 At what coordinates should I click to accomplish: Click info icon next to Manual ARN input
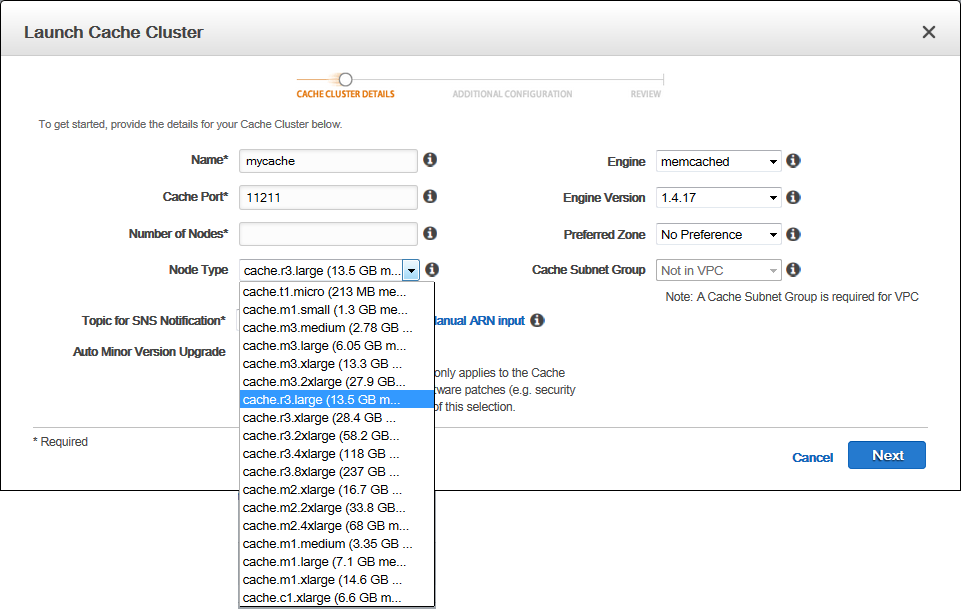tap(537, 321)
